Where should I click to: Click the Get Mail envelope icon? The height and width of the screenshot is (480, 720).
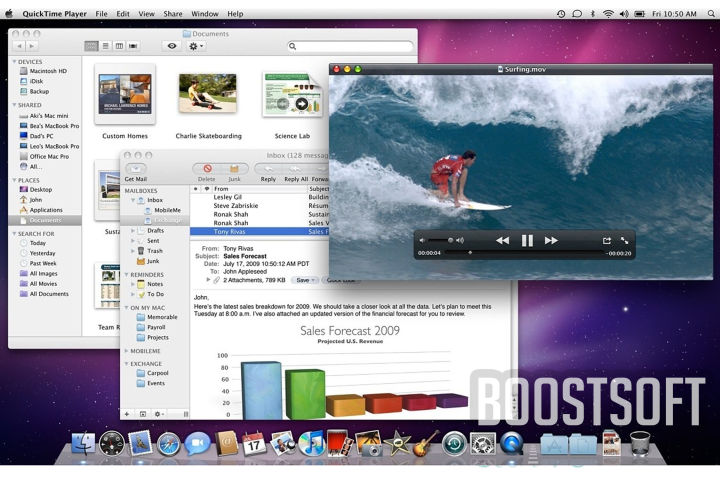point(136,168)
